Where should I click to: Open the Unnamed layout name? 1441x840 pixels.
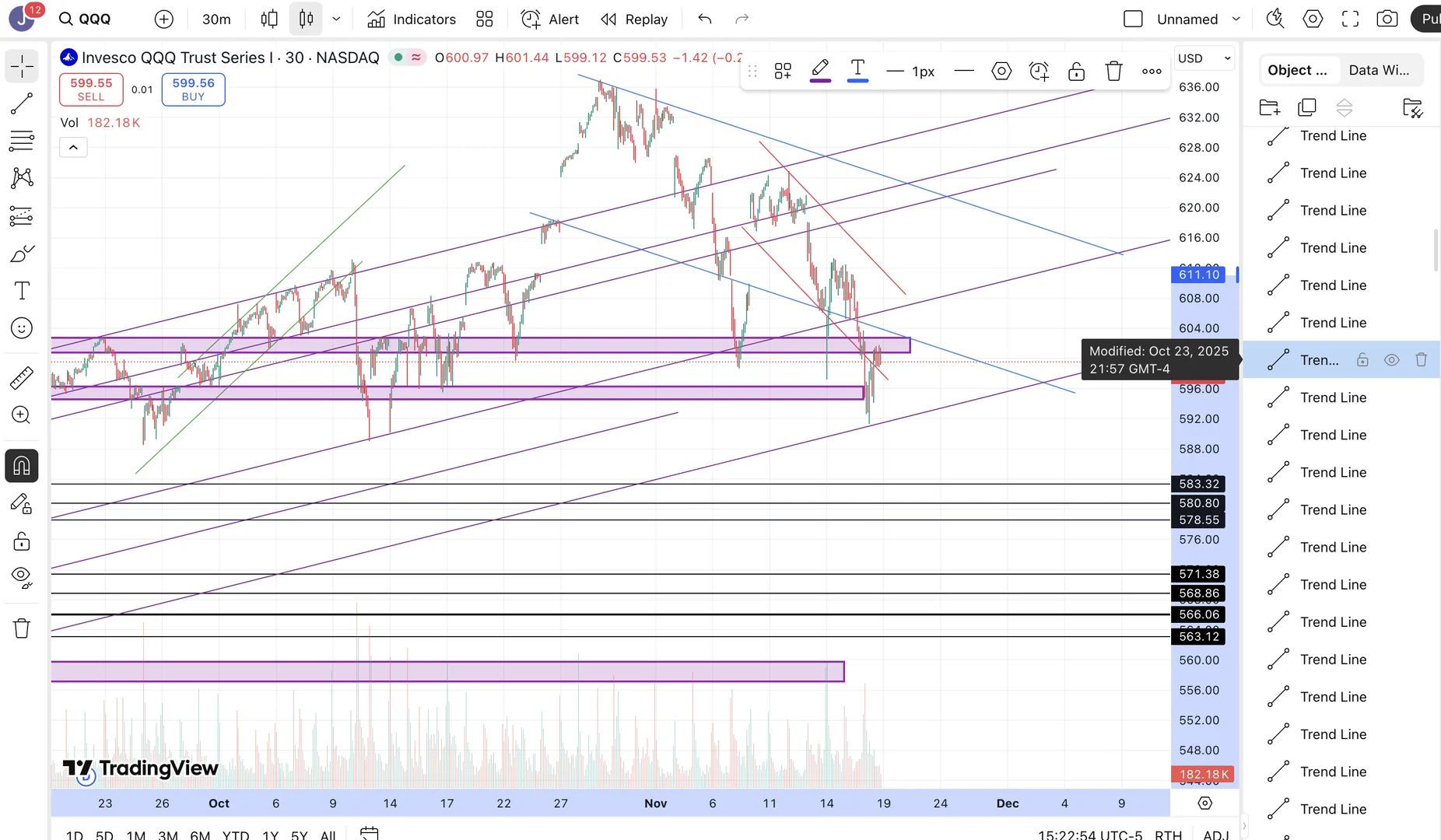click(x=1187, y=19)
